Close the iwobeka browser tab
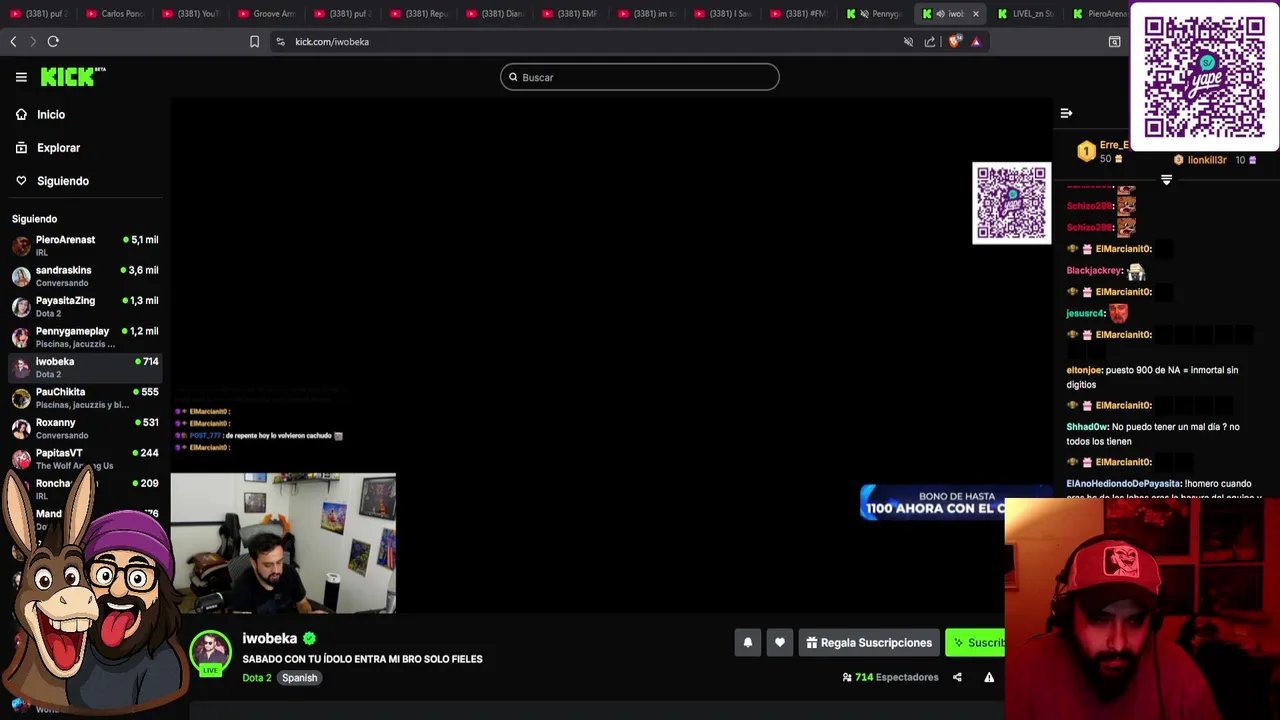The image size is (1280, 720). (976, 14)
